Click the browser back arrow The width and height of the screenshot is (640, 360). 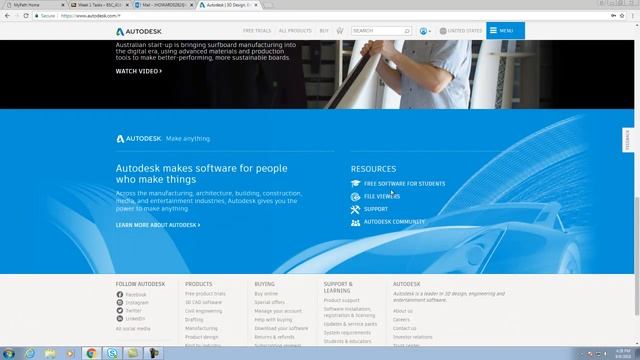click(x=7, y=16)
